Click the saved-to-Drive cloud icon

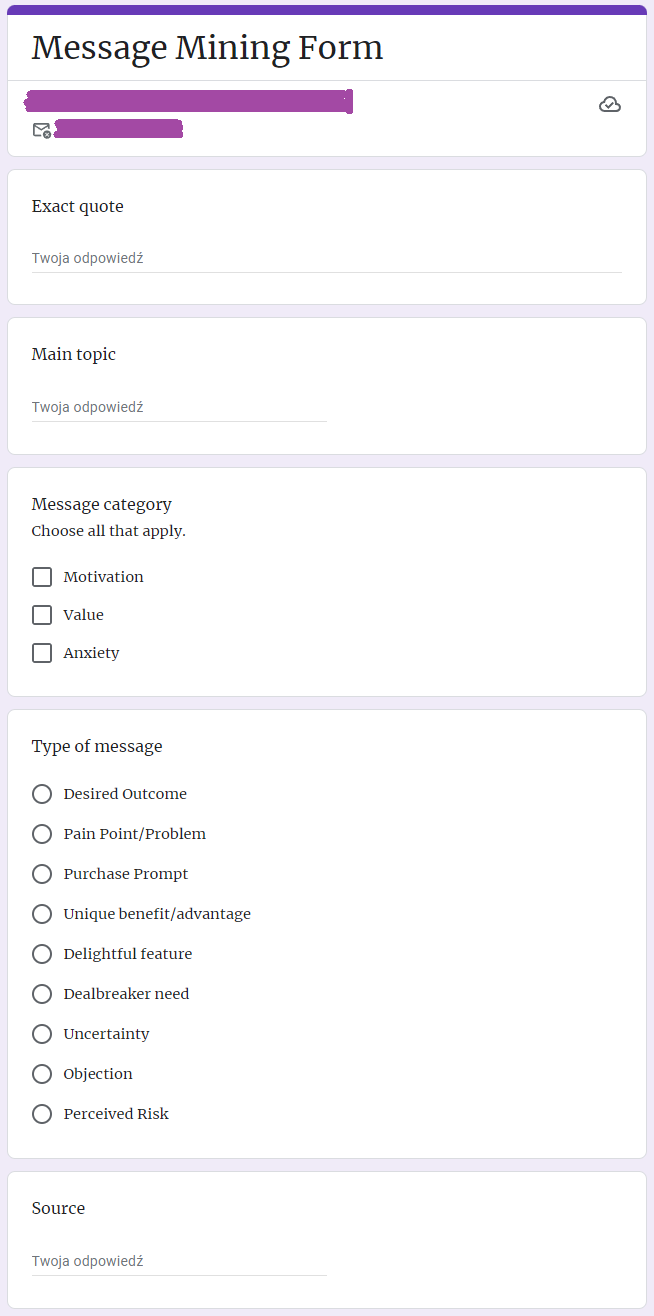coord(610,104)
